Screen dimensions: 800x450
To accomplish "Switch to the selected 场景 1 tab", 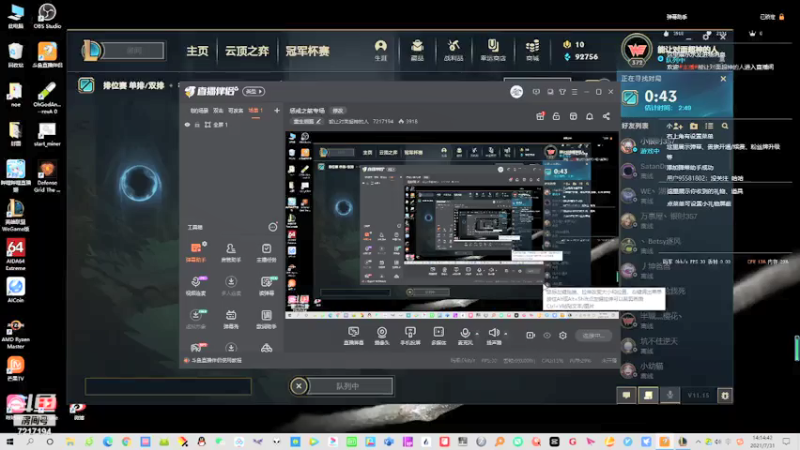I will (255, 110).
